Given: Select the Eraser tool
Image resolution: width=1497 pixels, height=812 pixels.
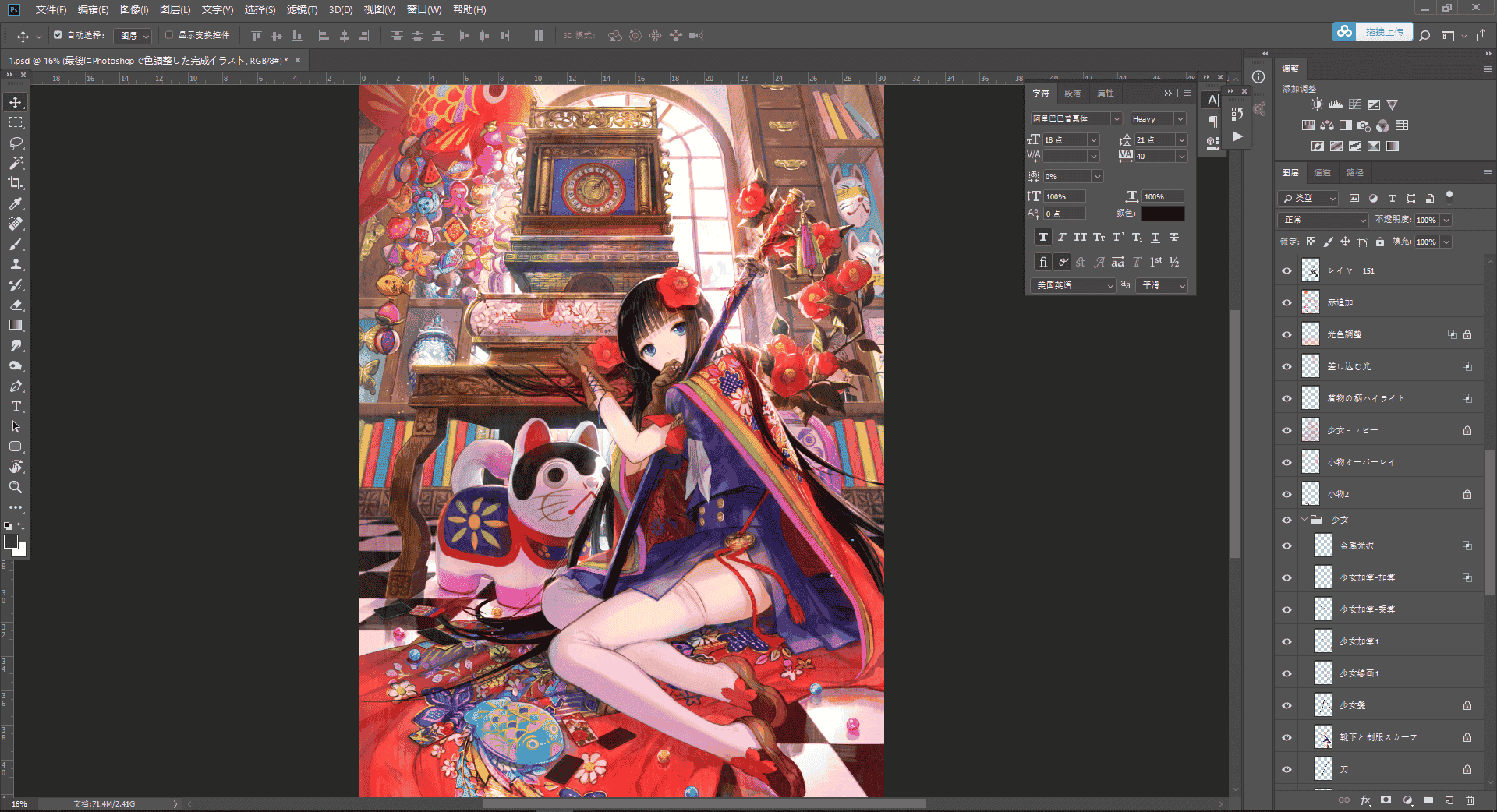Looking at the screenshot, I should point(16,305).
